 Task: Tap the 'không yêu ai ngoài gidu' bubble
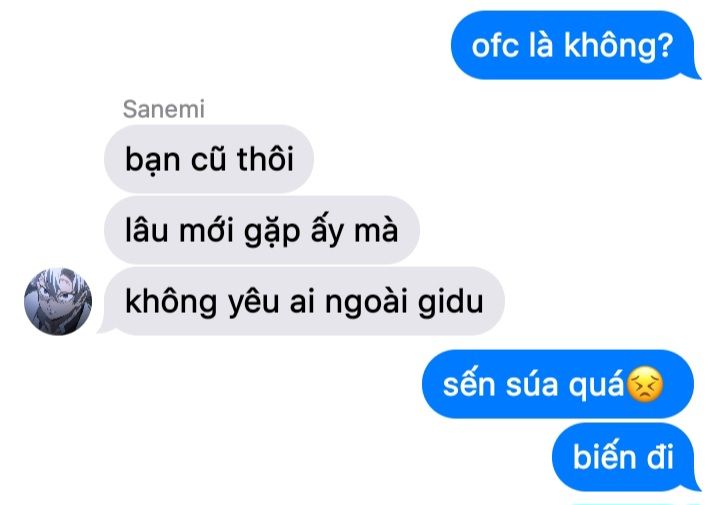[304, 301]
